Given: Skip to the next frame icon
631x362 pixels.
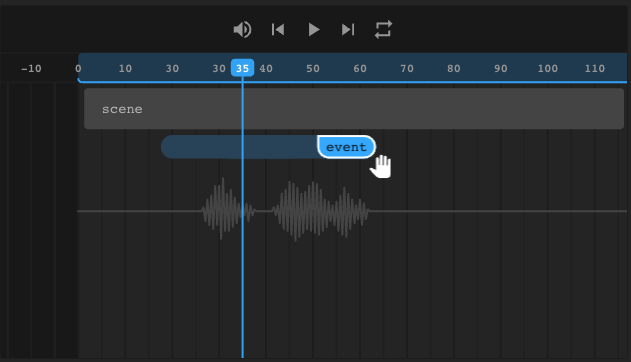Looking at the screenshot, I should pyautogui.click(x=348, y=29).
